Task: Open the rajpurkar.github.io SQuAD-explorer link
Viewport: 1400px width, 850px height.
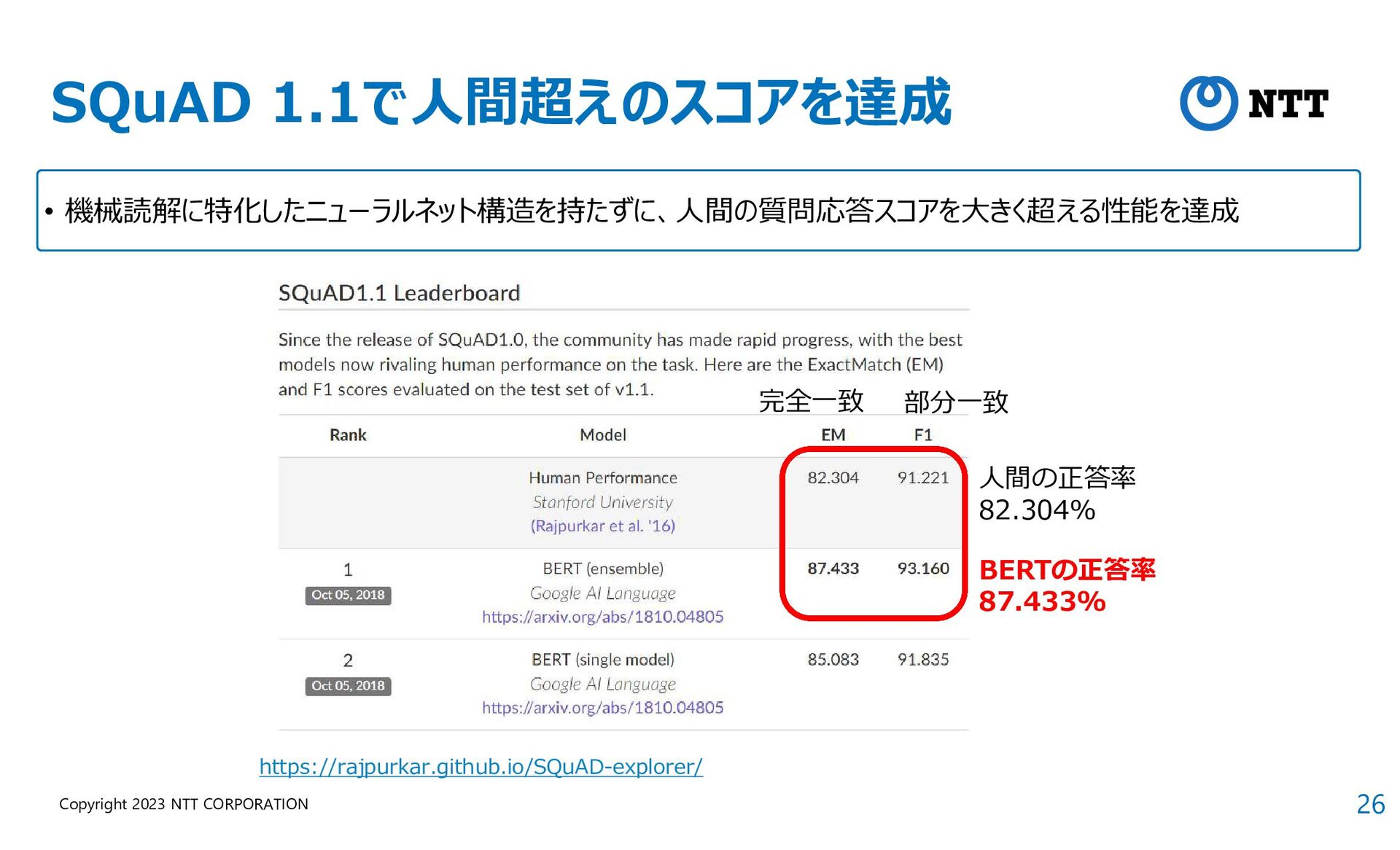Action: [481, 767]
